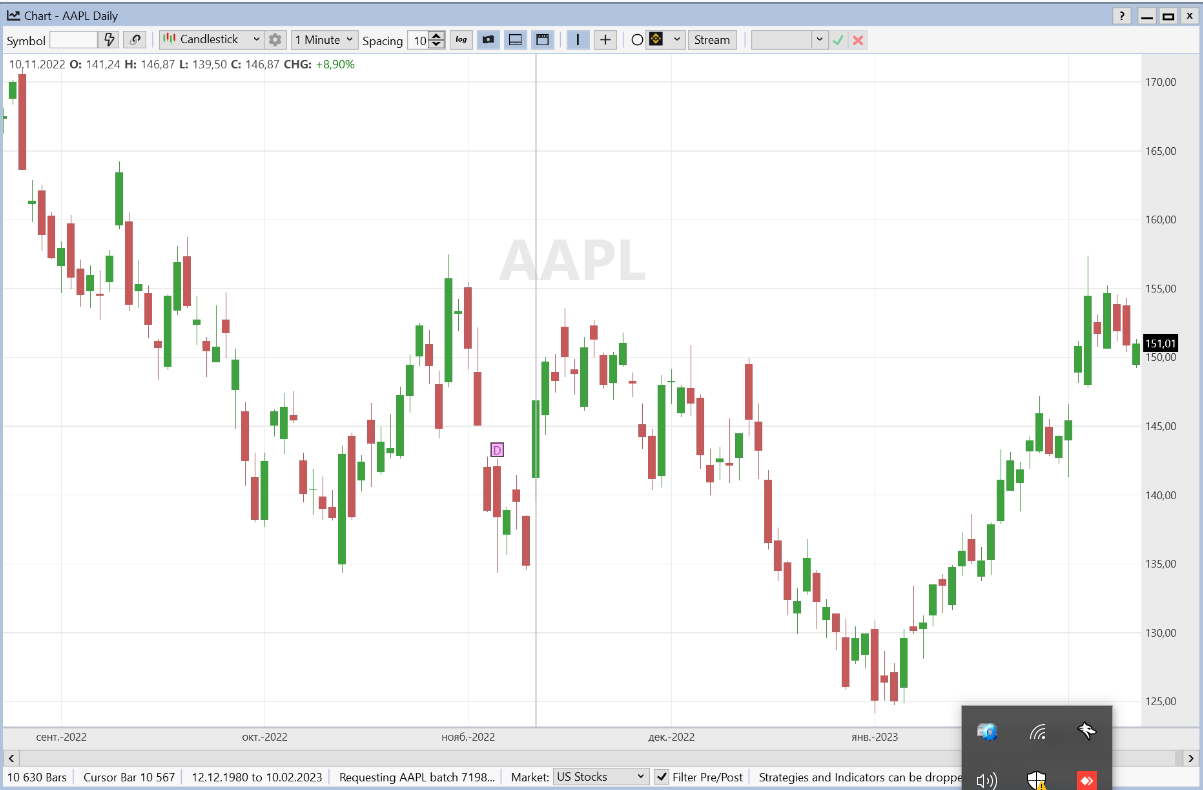
Task: Increase bar spacing with the up arrow
Action: coord(437,36)
